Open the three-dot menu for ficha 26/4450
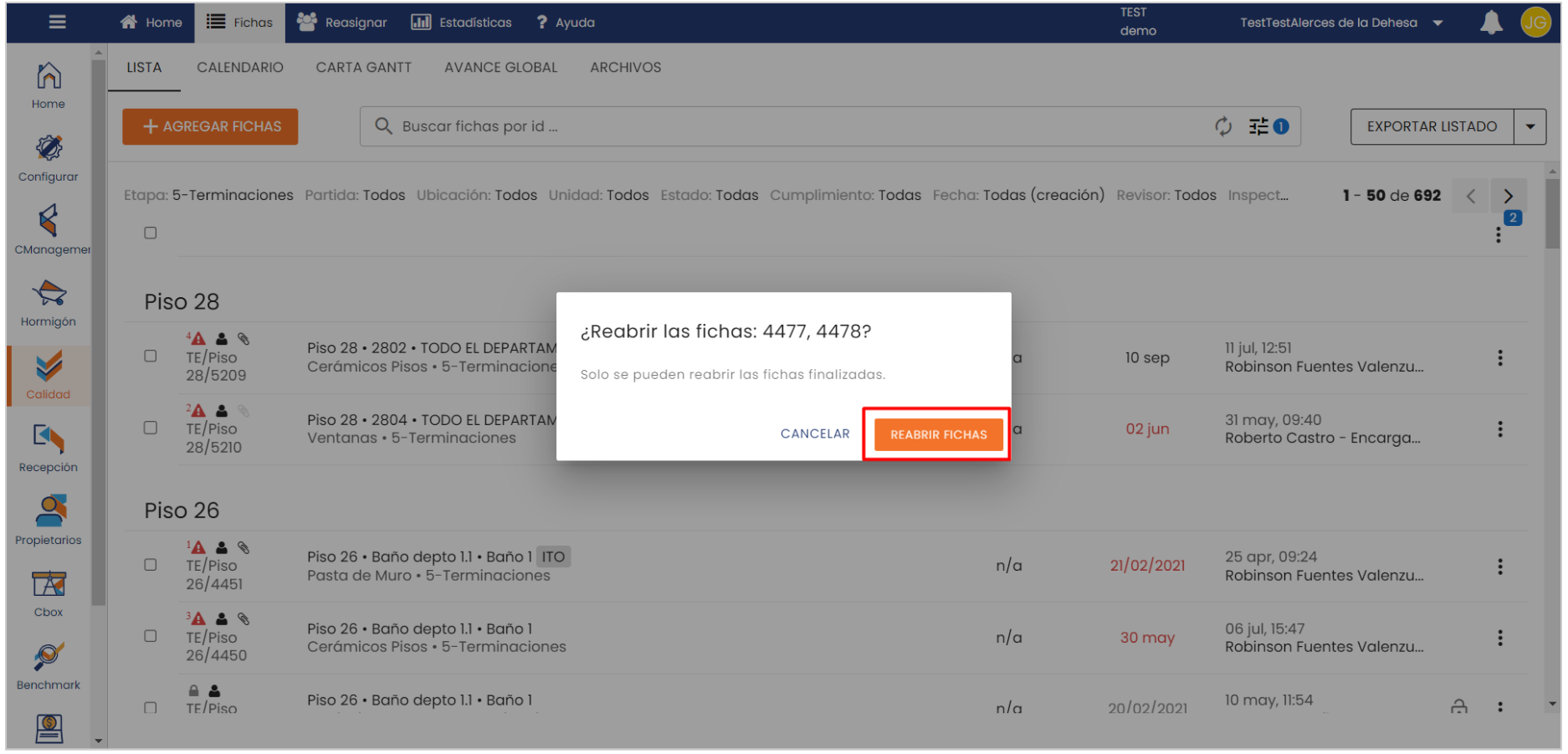The height and width of the screenshot is (754, 1568). tap(1499, 639)
